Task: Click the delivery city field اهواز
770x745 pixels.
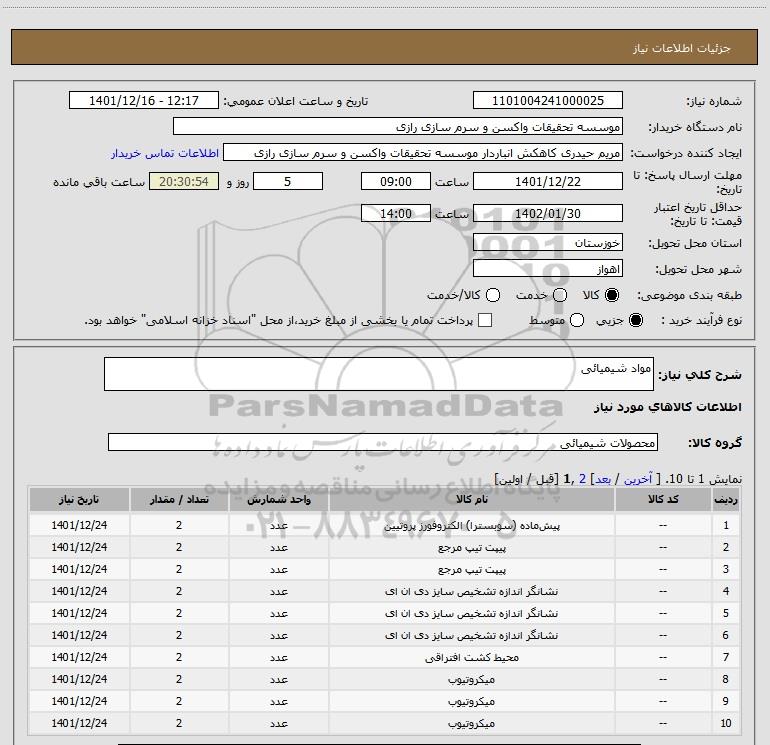Action: click(548, 269)
